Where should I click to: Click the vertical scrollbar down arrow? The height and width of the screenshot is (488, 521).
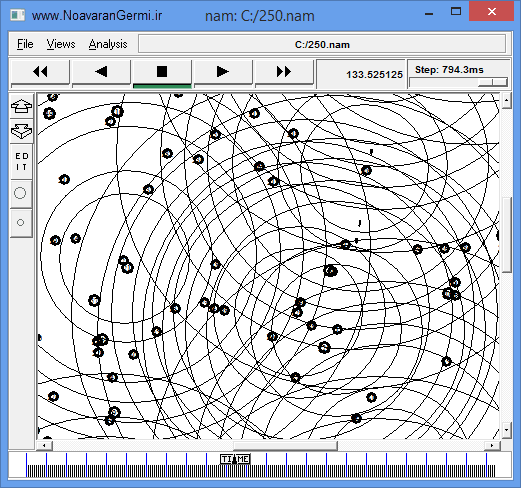pos(507,430)
